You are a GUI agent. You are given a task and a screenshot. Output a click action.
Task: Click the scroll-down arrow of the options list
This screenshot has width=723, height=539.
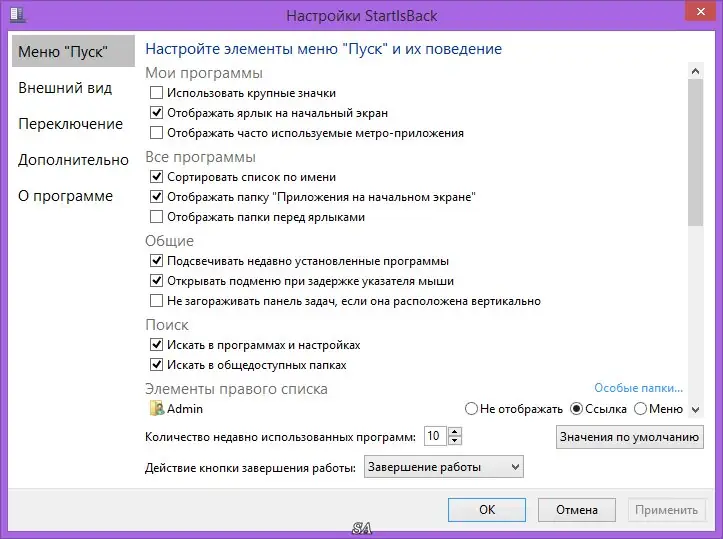pyautogui.click(x=695, y=409)
